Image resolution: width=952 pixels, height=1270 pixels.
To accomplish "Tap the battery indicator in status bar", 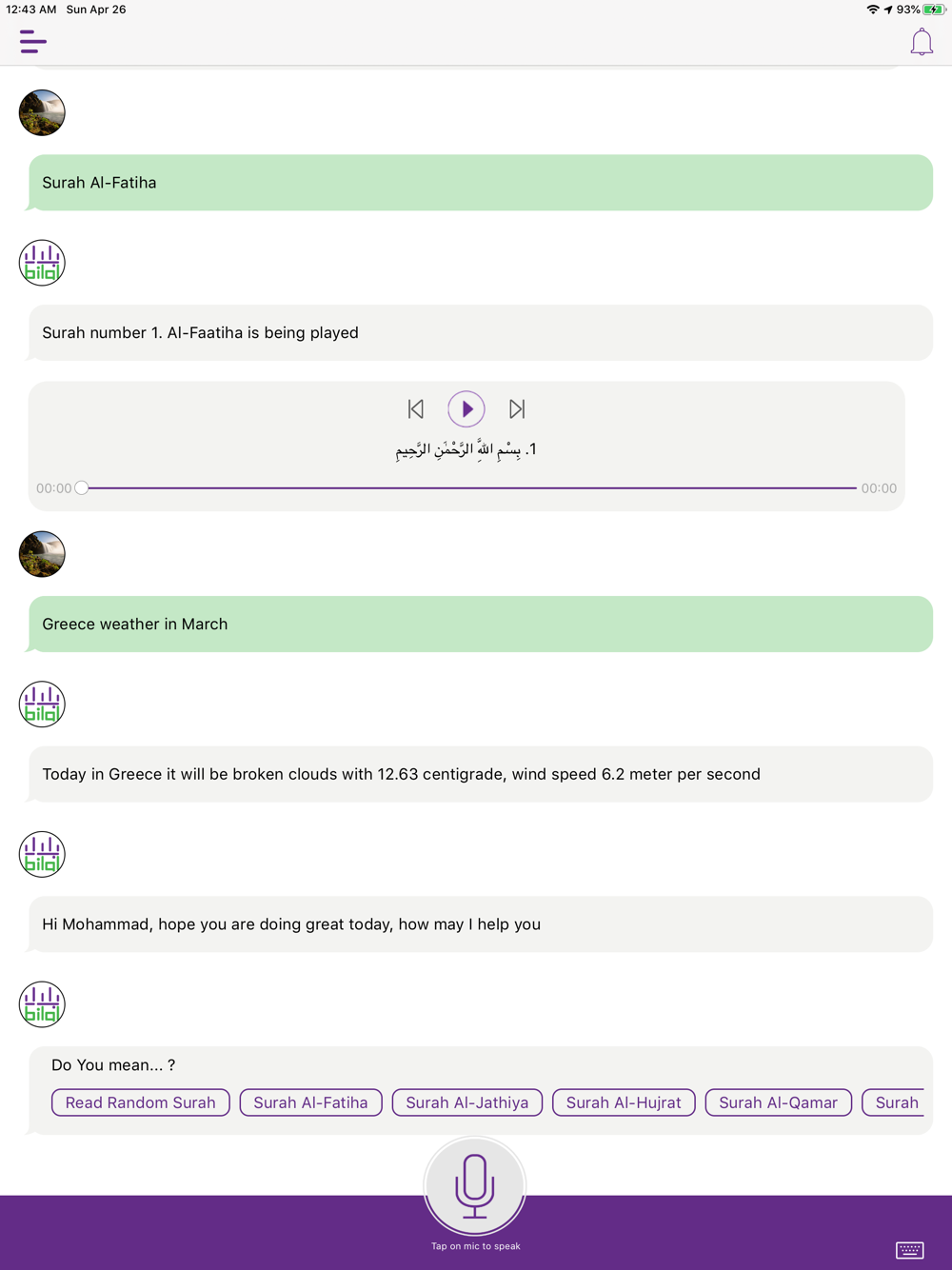I will pyautogui.click(x=934, y=10).
